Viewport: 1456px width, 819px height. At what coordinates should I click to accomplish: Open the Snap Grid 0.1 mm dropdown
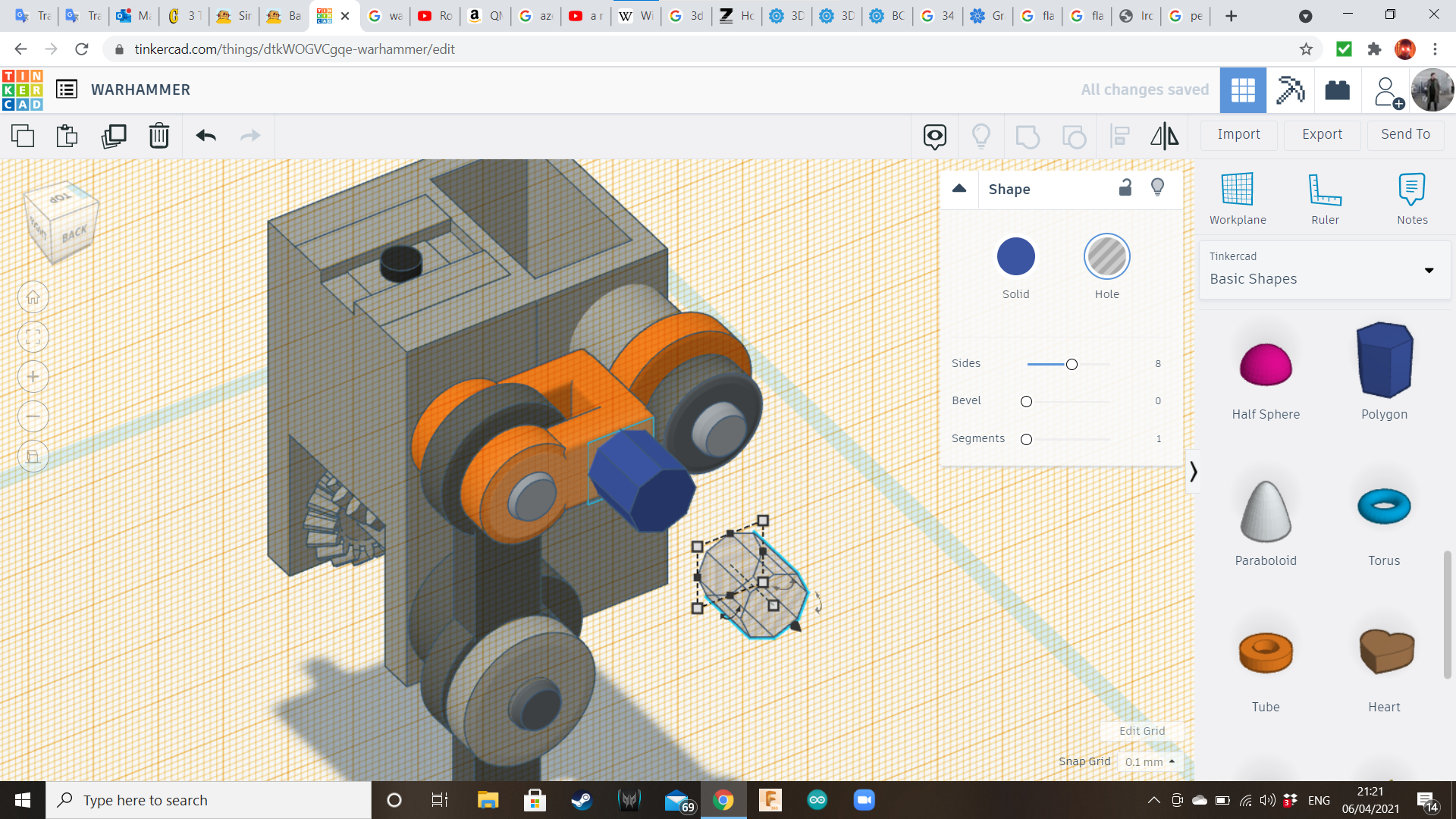click(x=1150, y=762)
